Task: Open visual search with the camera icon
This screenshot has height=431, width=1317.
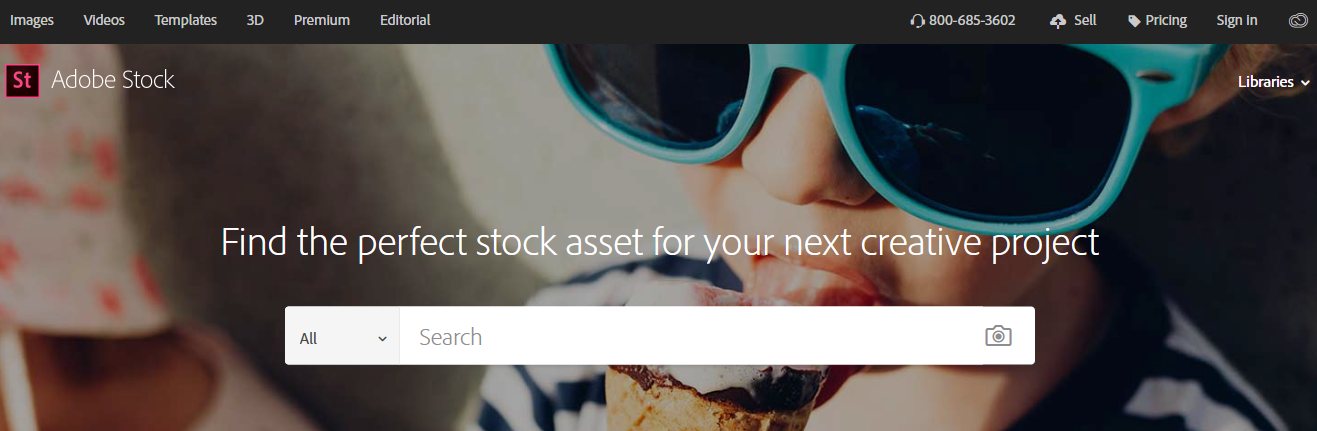Action: [998, 336]
